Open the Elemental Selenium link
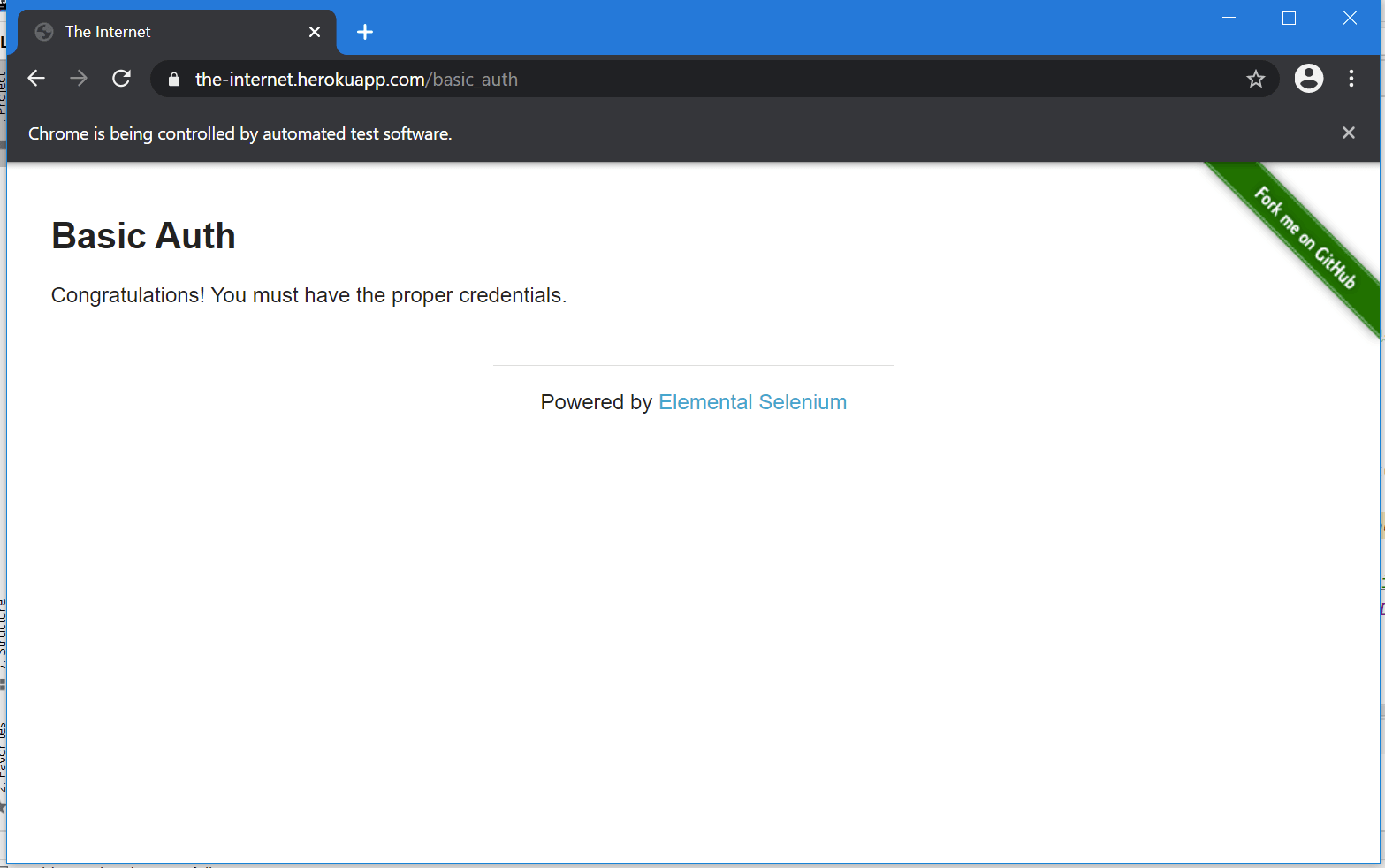The width and height of the screenshot is (1385, 868). (752, 402)
